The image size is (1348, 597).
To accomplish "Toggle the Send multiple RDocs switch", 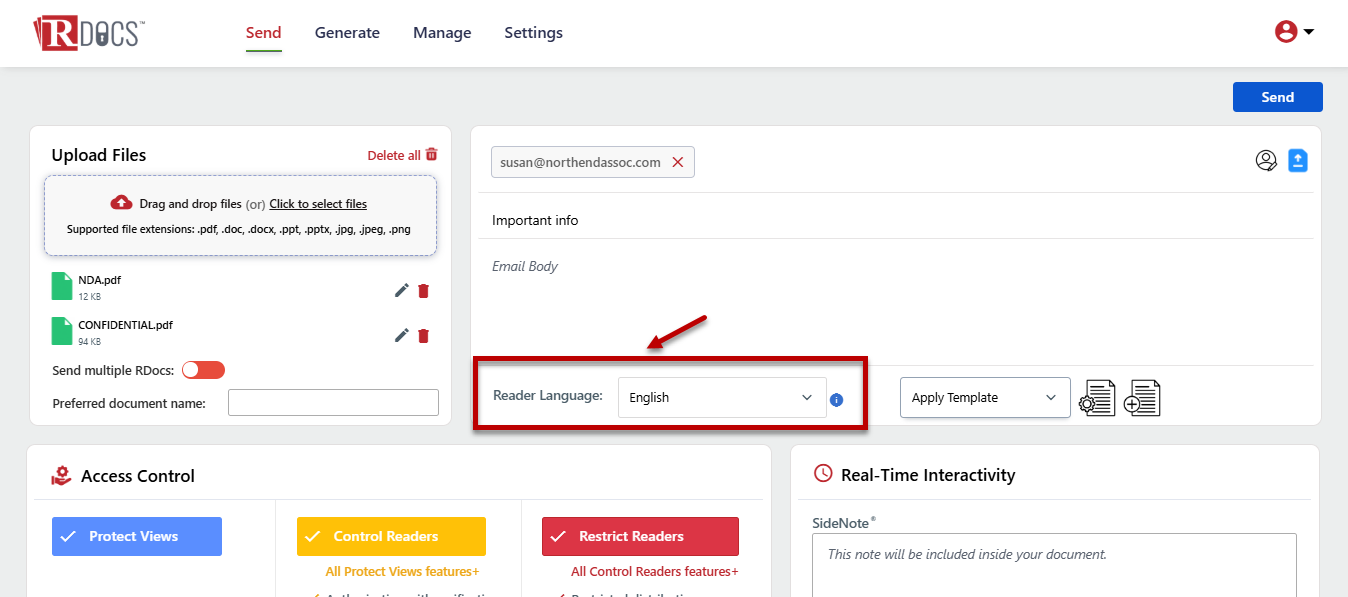I will point(203,370).
